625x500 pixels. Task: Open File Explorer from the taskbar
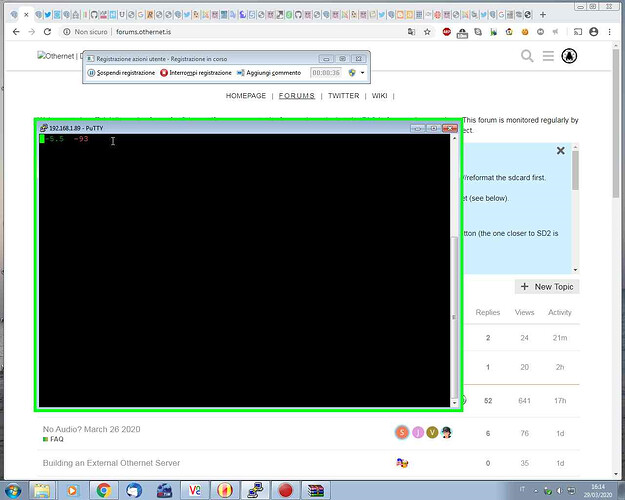pyautogui.click(x=42, y=490)
